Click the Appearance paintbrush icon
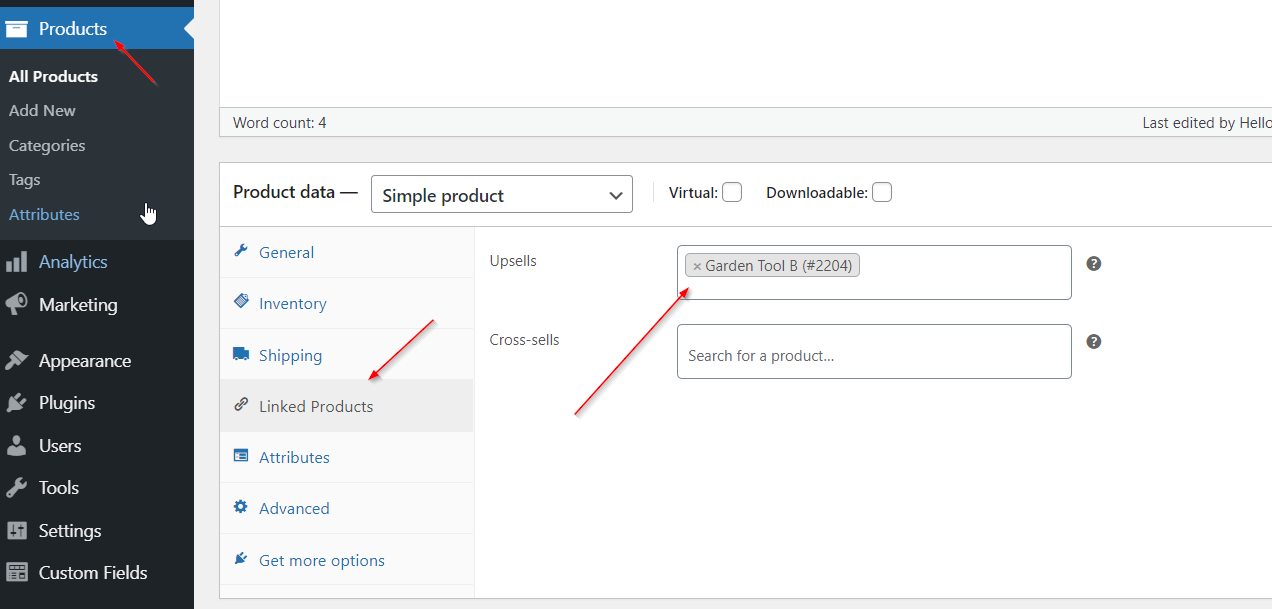The width and height of the screenshot is (1272, 609). (x=16, y=361)
